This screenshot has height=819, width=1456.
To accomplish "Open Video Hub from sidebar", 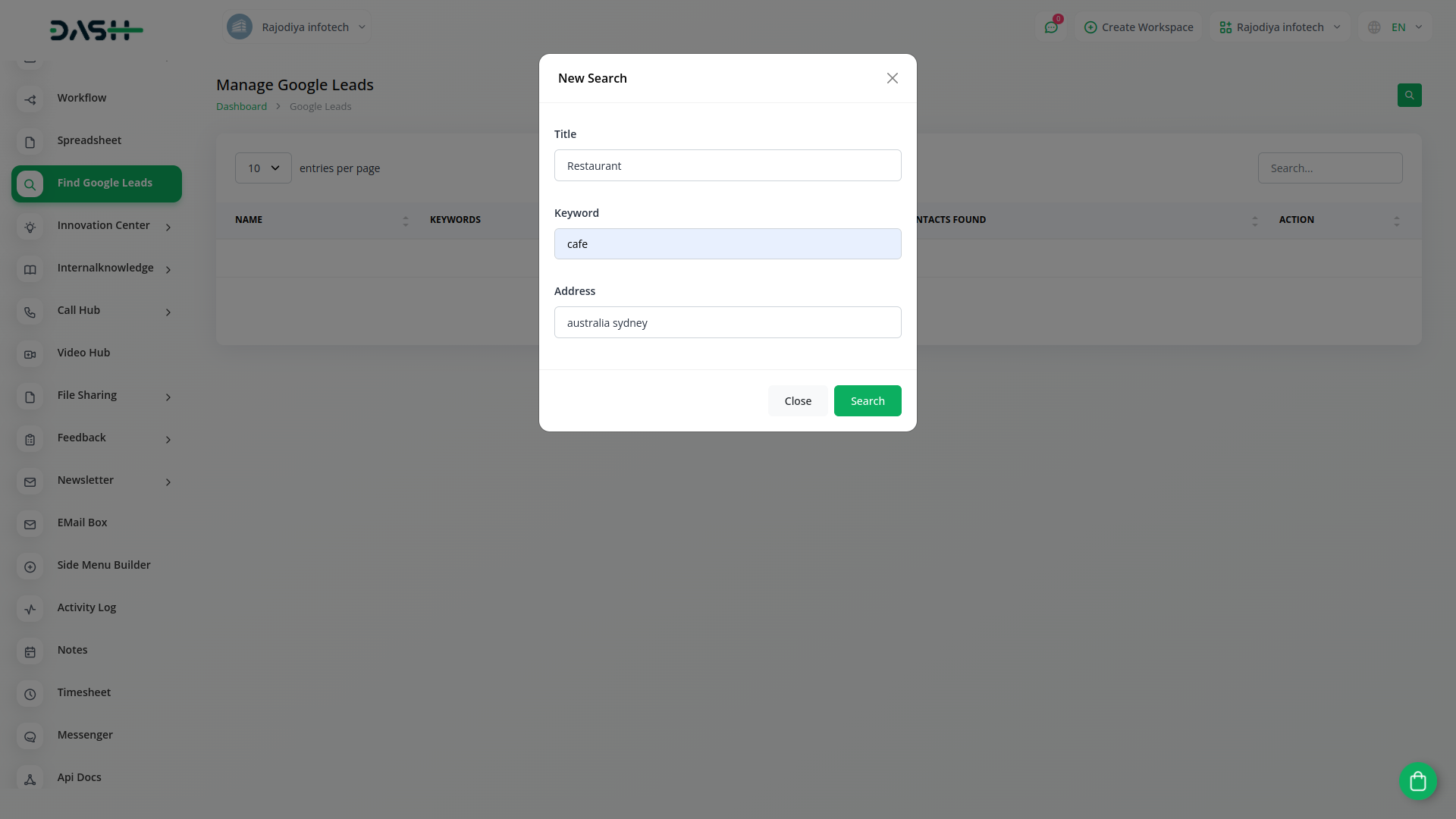I will [83, 353].
